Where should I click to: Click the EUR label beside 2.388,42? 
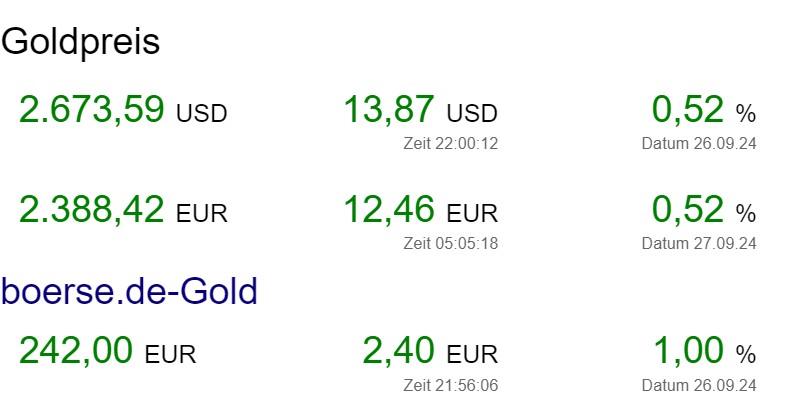[x=202, y=213]
